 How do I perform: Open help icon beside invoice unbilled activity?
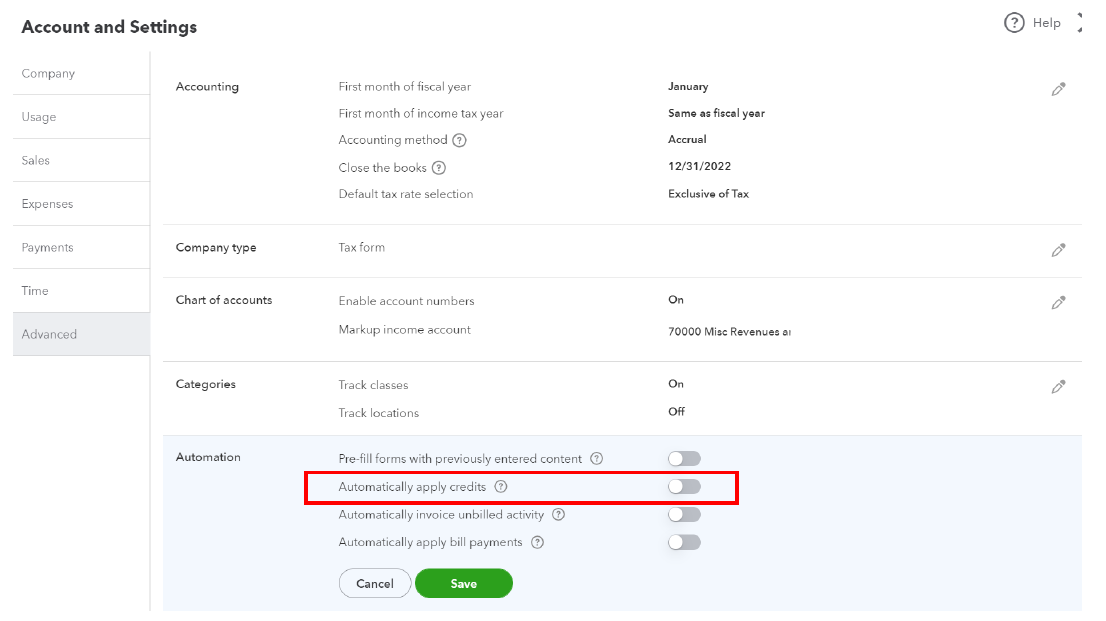pos(559,514)
